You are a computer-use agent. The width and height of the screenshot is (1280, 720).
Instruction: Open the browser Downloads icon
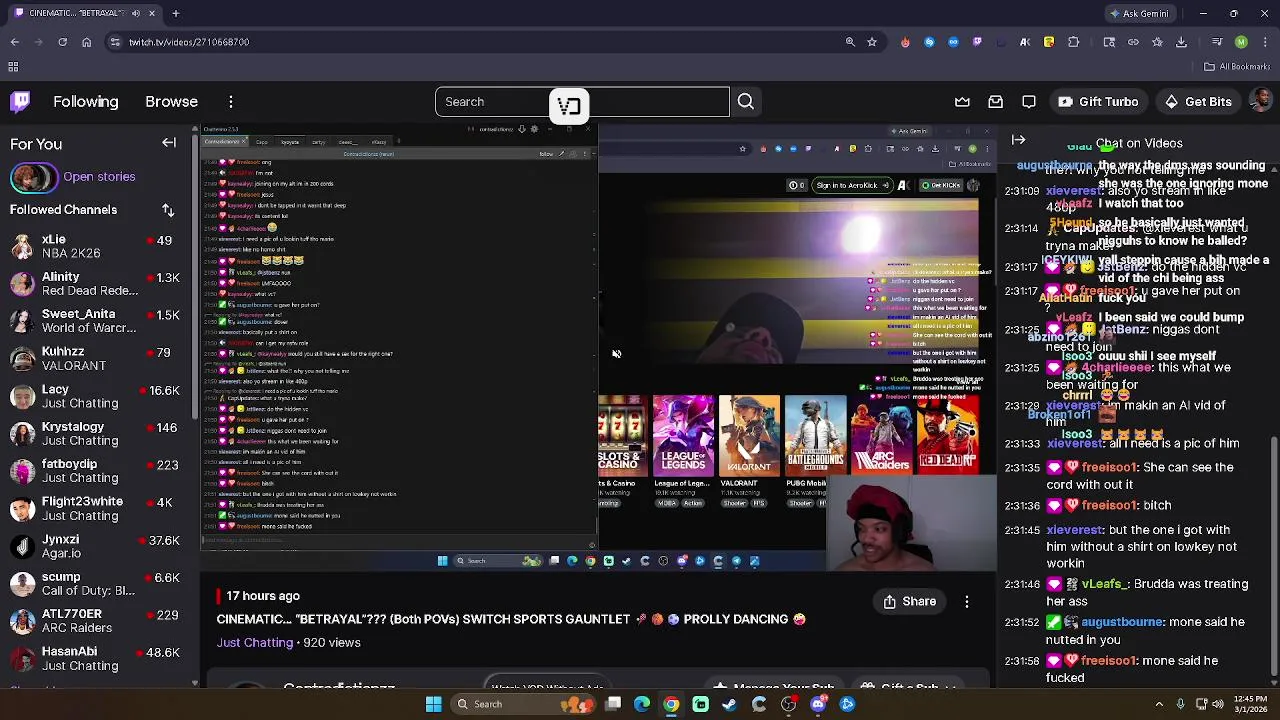pos(1181,42)
